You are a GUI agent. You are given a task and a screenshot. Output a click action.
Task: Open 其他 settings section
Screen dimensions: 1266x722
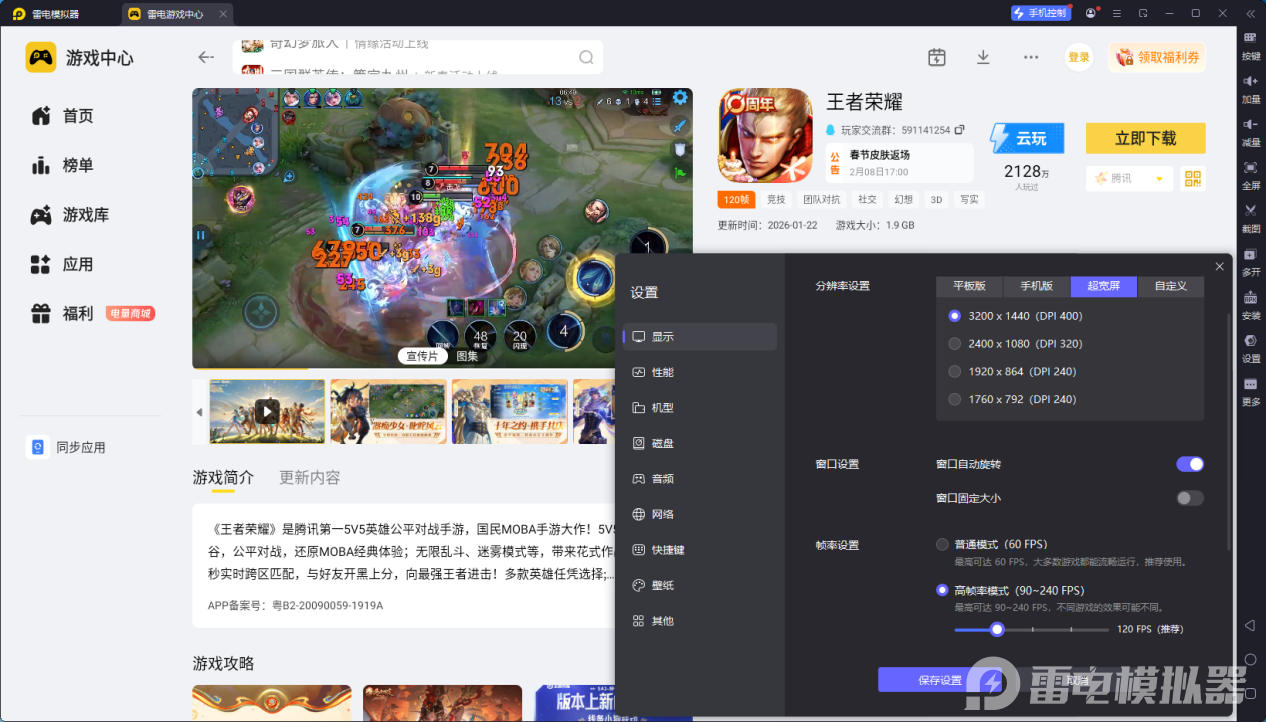coord(699,621)
